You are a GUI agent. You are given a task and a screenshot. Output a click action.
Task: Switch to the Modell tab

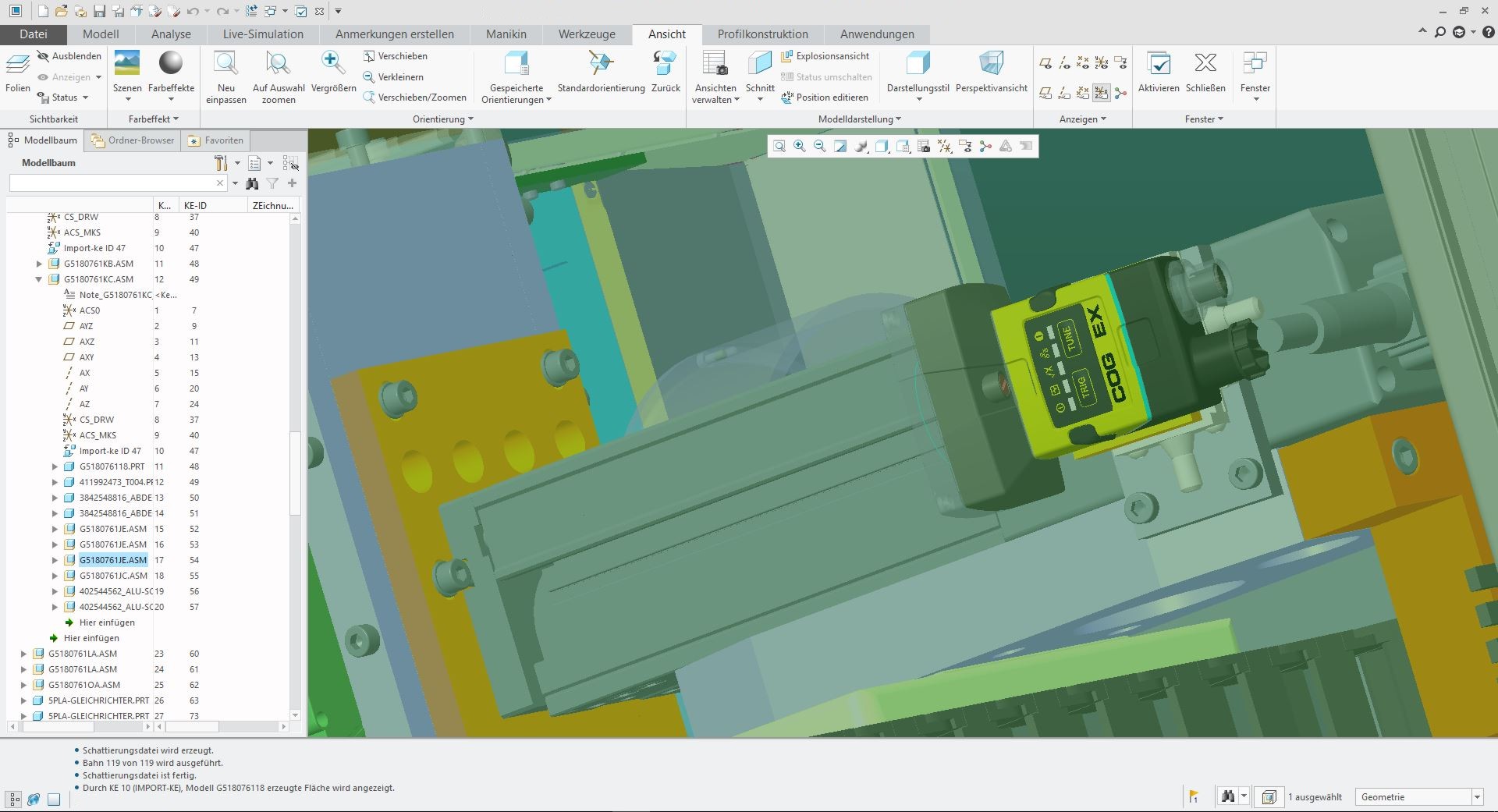click(x=101, y=34)
